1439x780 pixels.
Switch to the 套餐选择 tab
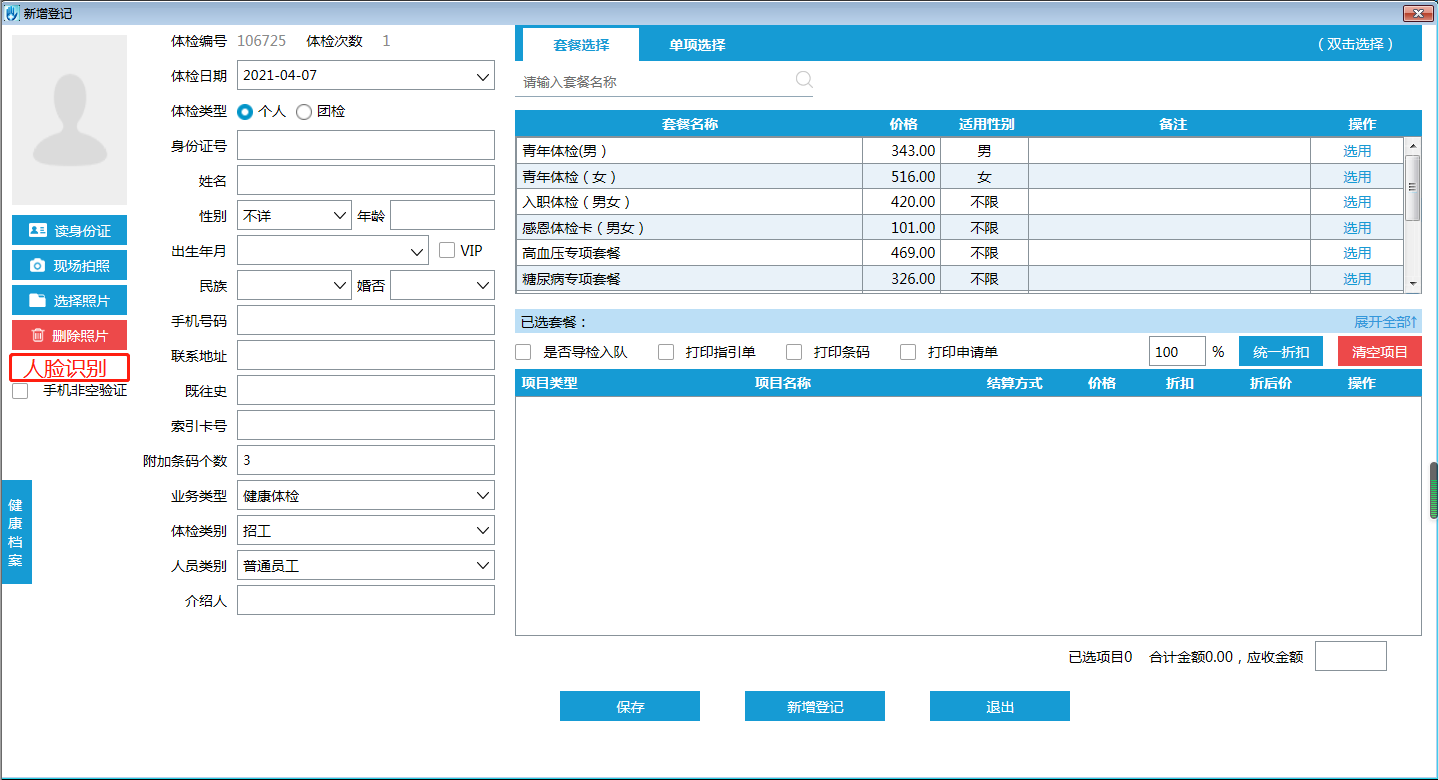pyautogui.click(x=581, y=45)
